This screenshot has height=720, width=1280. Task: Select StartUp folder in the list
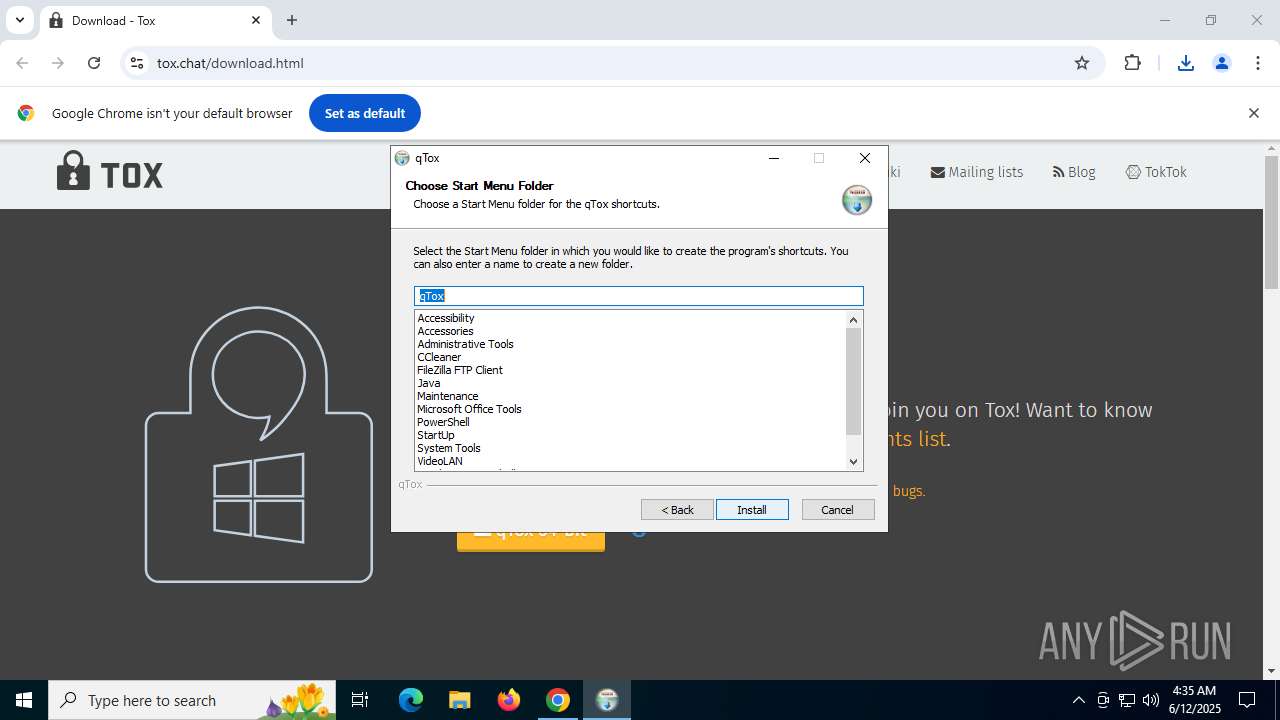point(435,435)
